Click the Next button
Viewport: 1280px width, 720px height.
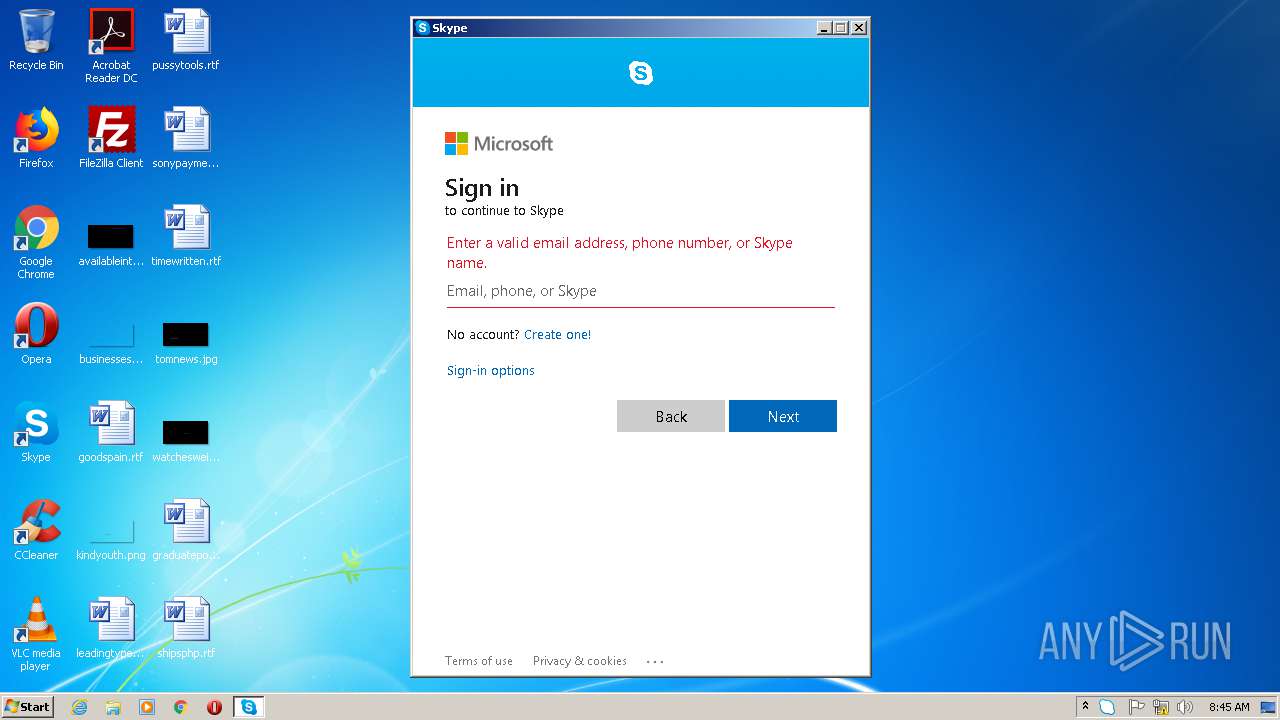pos(783,417)
